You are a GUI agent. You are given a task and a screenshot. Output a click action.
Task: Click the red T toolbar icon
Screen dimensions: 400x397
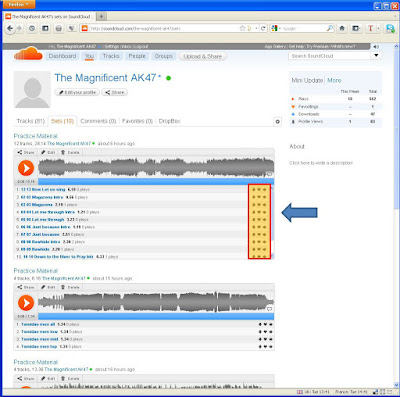click(370, 28)
